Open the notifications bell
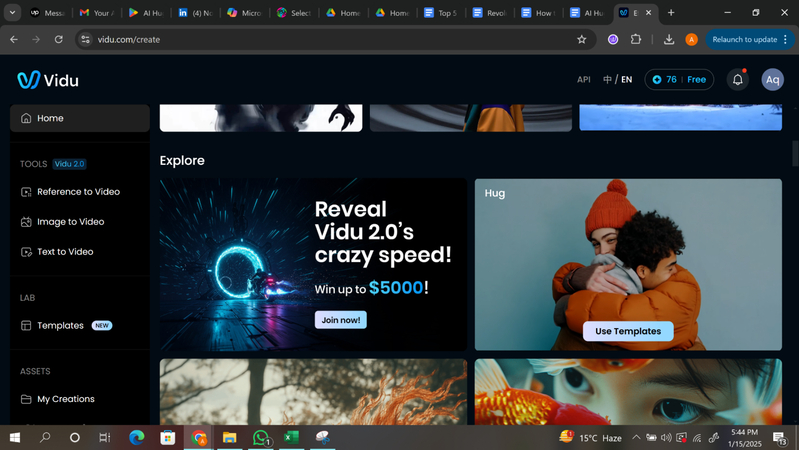 click(737, 80)
